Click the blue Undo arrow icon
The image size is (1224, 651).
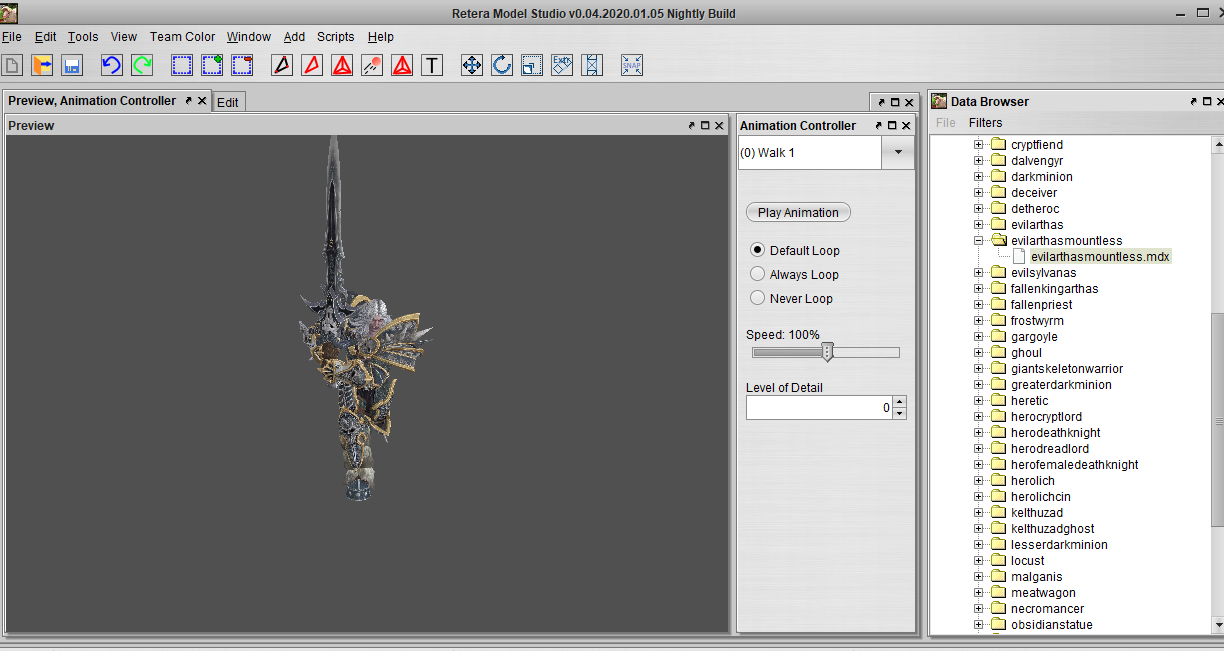pos(112,66)
